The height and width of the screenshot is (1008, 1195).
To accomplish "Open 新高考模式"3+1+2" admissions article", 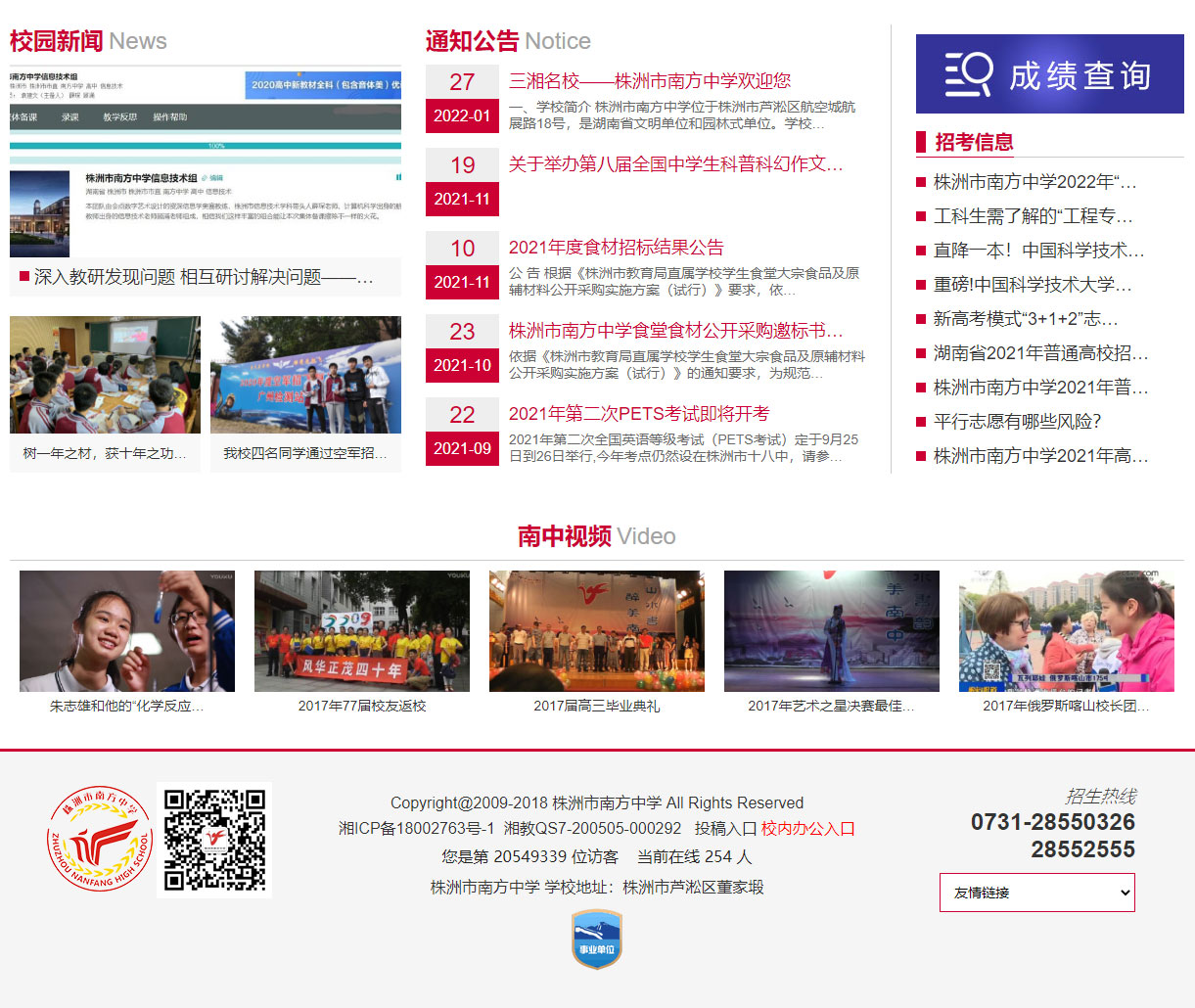I will click(1025, 319).
